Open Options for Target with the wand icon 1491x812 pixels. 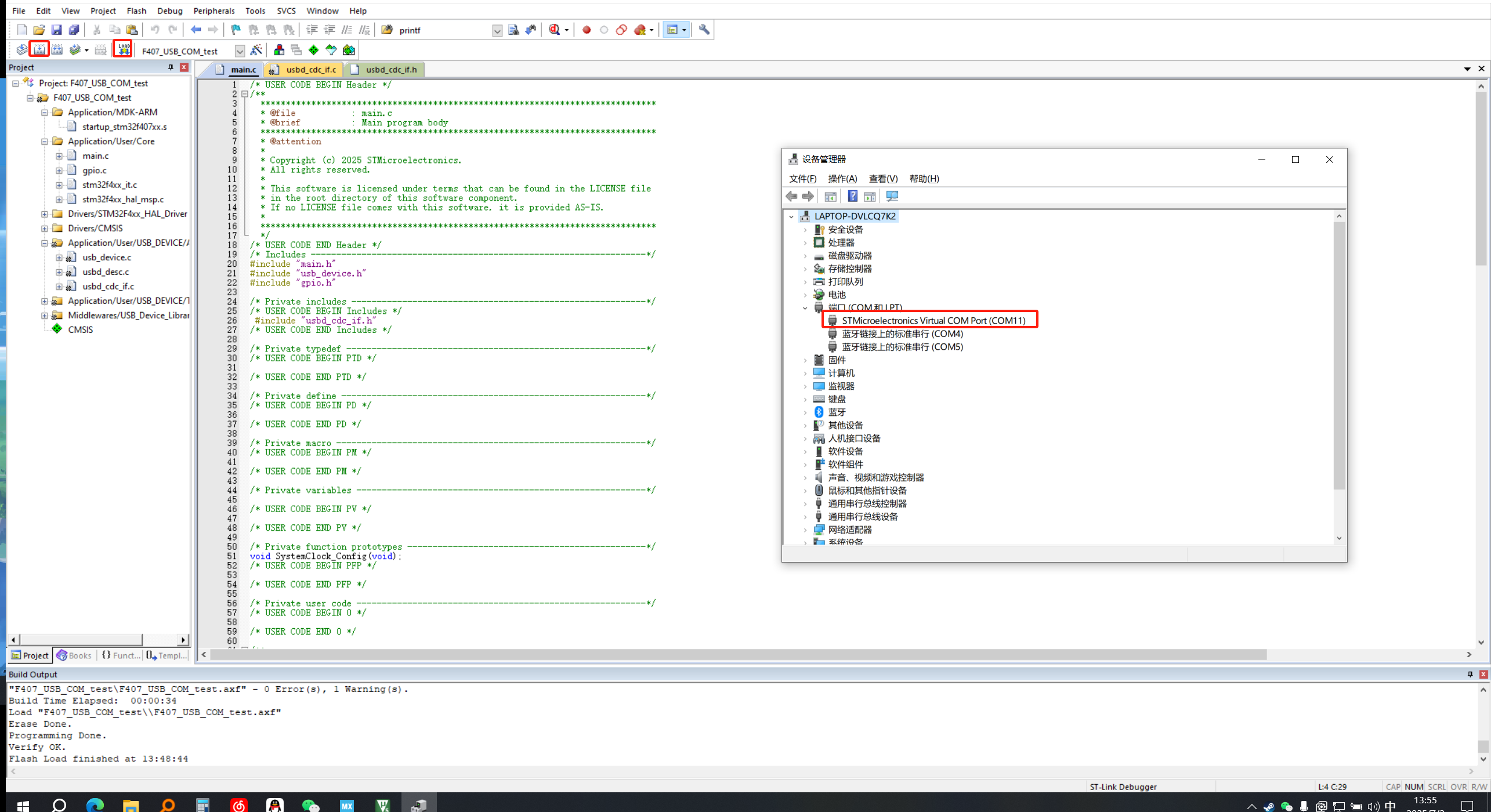(256, 50)
